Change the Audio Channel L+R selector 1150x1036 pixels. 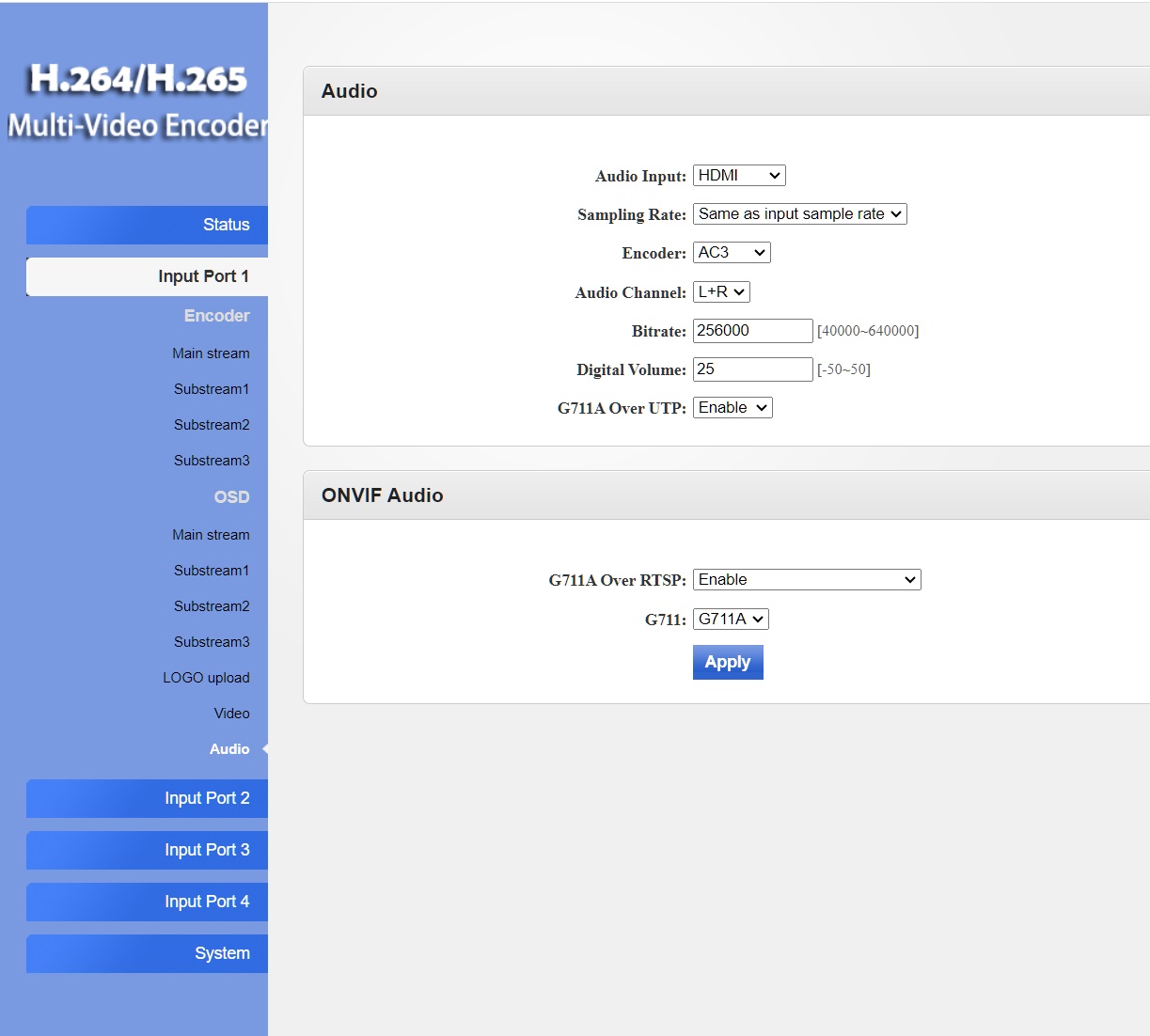(721, 292)
